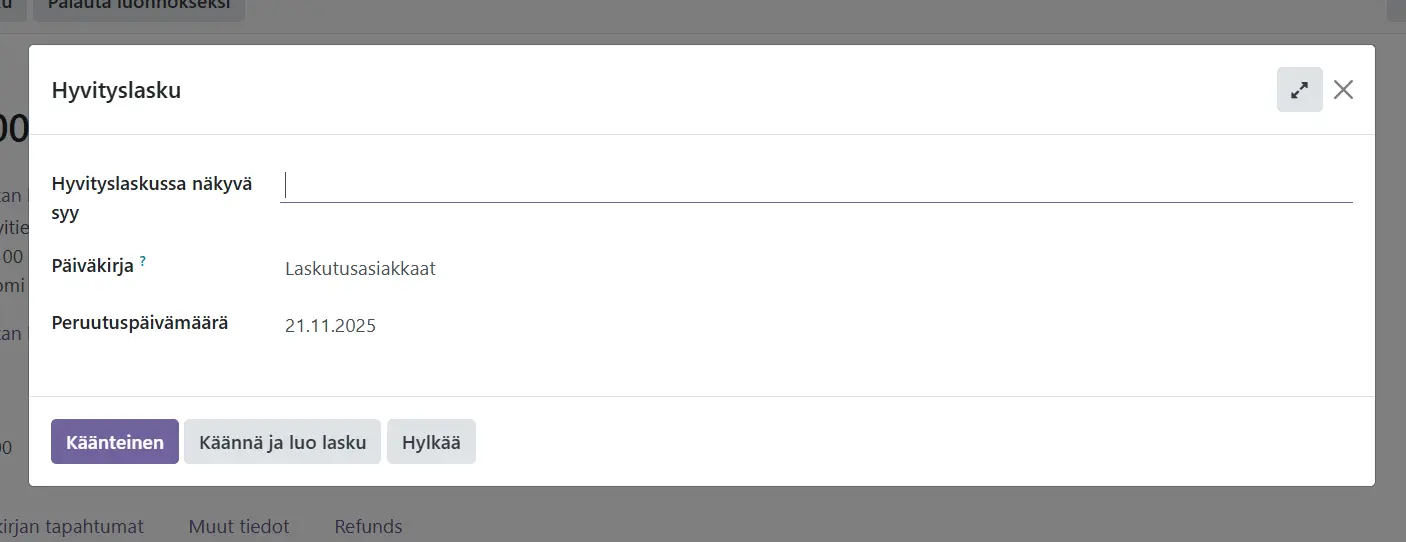Open the Laskutusasiakkaat journal dropdown
Image resolution: width=1406 pixels, height=542 pixels.
[x=360, y=269]
